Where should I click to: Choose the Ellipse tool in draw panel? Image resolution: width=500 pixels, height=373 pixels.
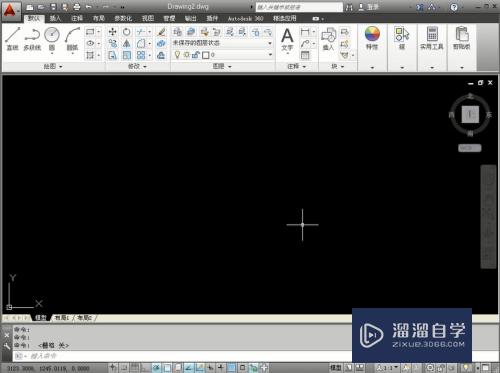point(90,43)
